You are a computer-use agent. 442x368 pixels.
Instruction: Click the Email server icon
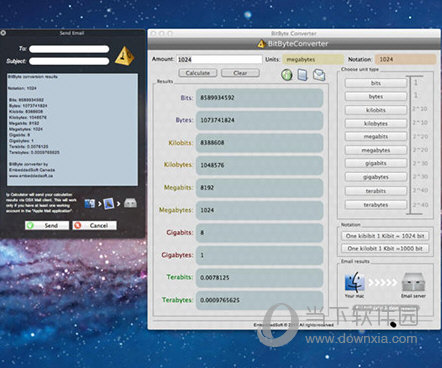[x=413, y=282]
